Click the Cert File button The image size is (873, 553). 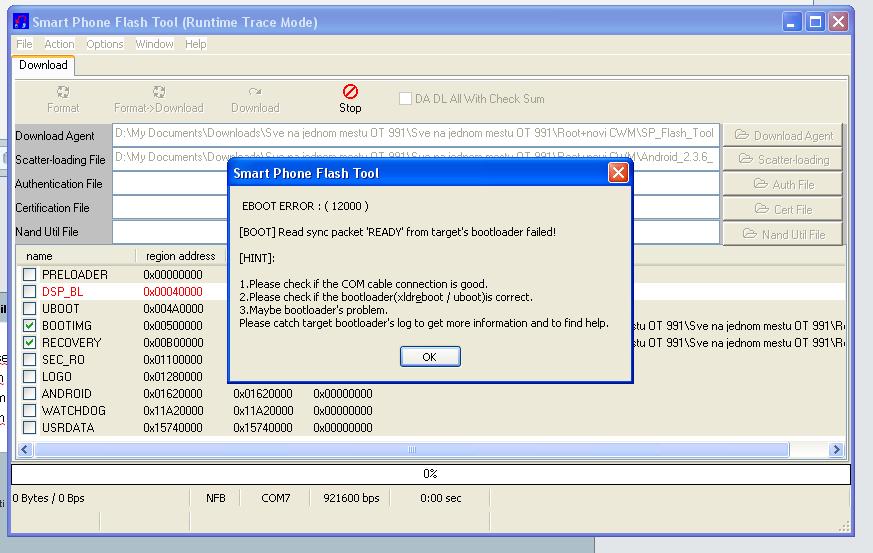pos(782,209)
